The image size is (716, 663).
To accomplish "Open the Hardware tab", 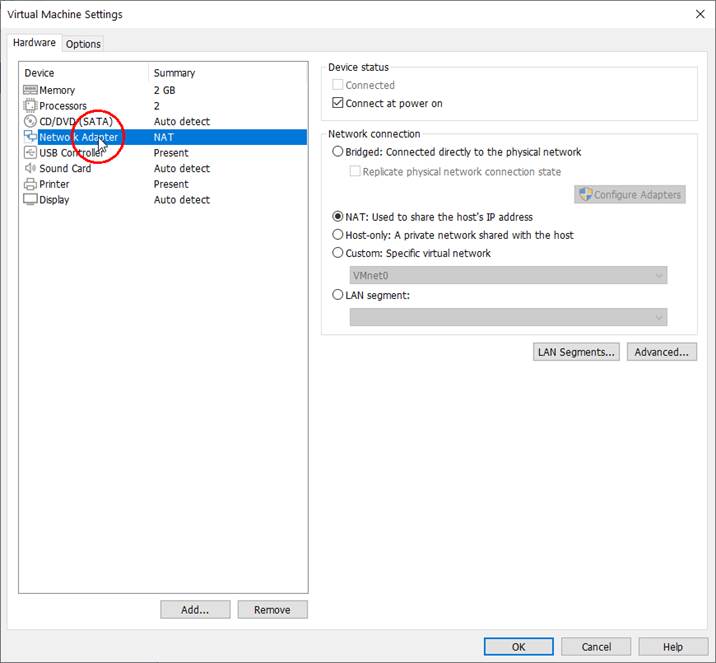I will tap(34, 43).
